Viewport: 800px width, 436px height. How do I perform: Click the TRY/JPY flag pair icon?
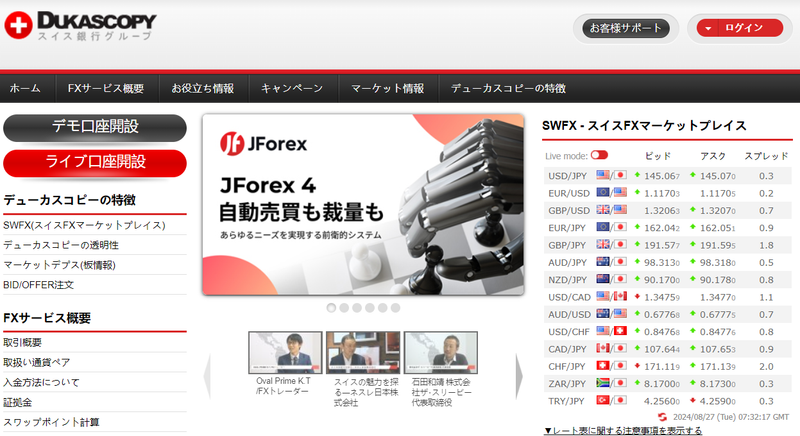(611, 400)
